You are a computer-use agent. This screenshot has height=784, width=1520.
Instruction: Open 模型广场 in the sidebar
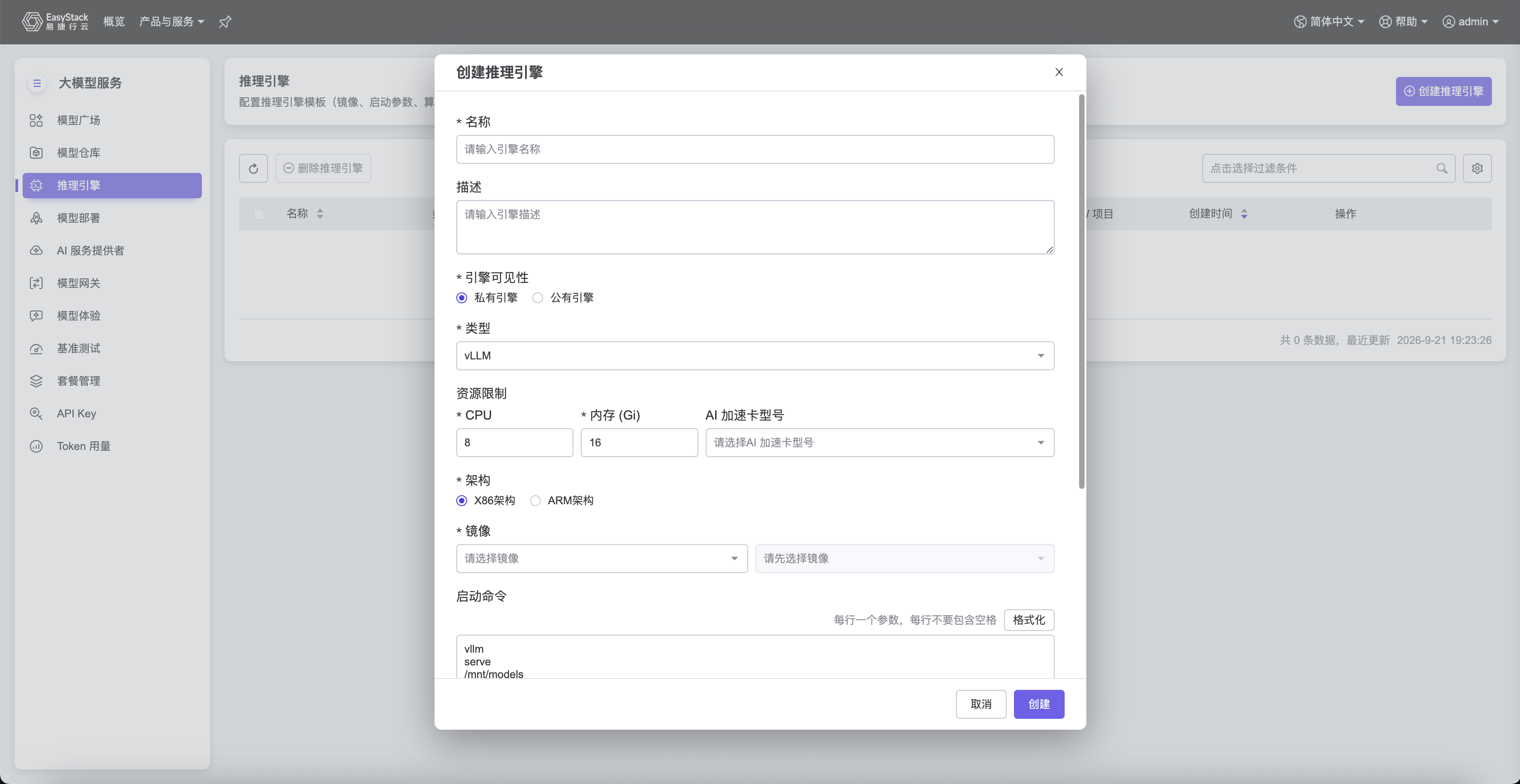[112, 120]
